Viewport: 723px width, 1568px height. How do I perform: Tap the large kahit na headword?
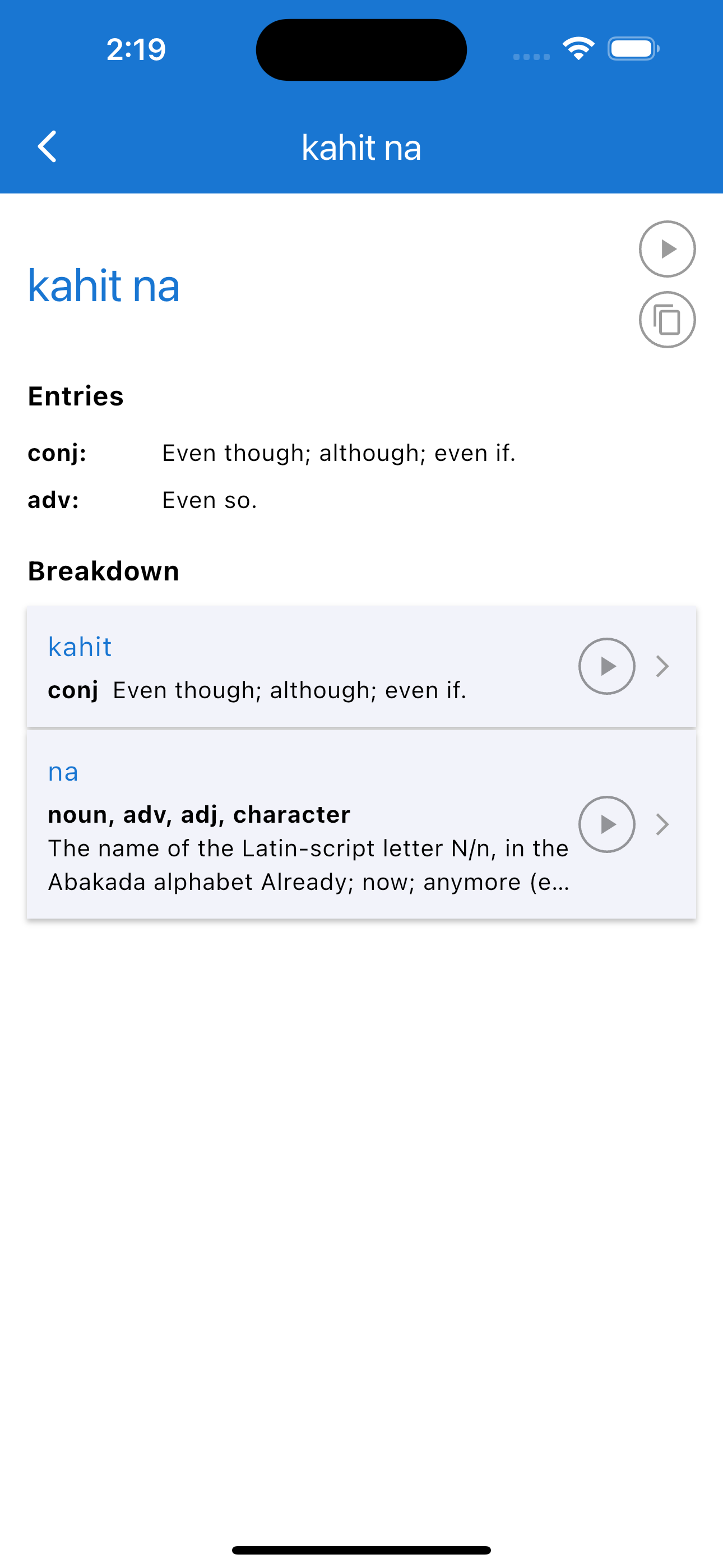point(104,285)
